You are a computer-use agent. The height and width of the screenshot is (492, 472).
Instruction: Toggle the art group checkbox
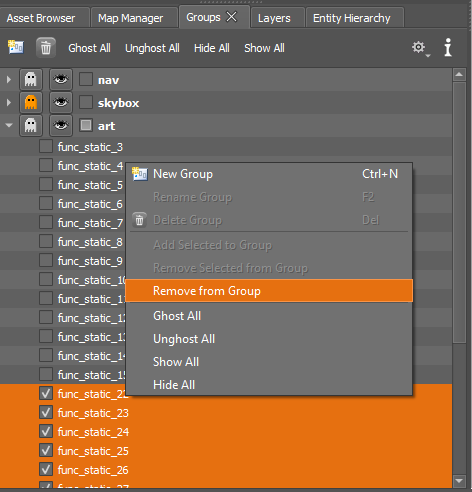[x=86, y=125]
